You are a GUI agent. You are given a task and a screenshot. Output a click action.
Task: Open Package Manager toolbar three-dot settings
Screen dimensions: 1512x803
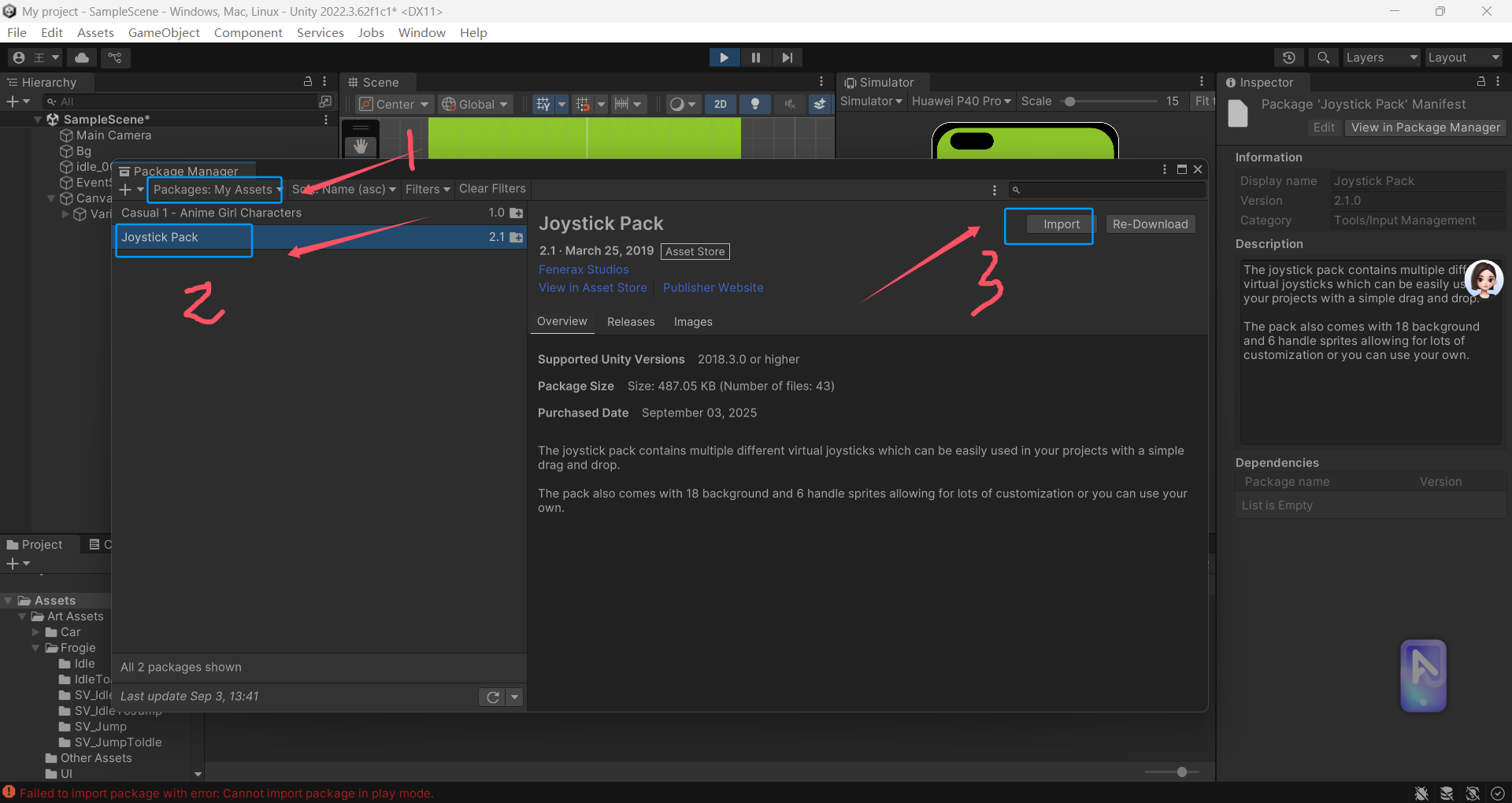[994, 190]
